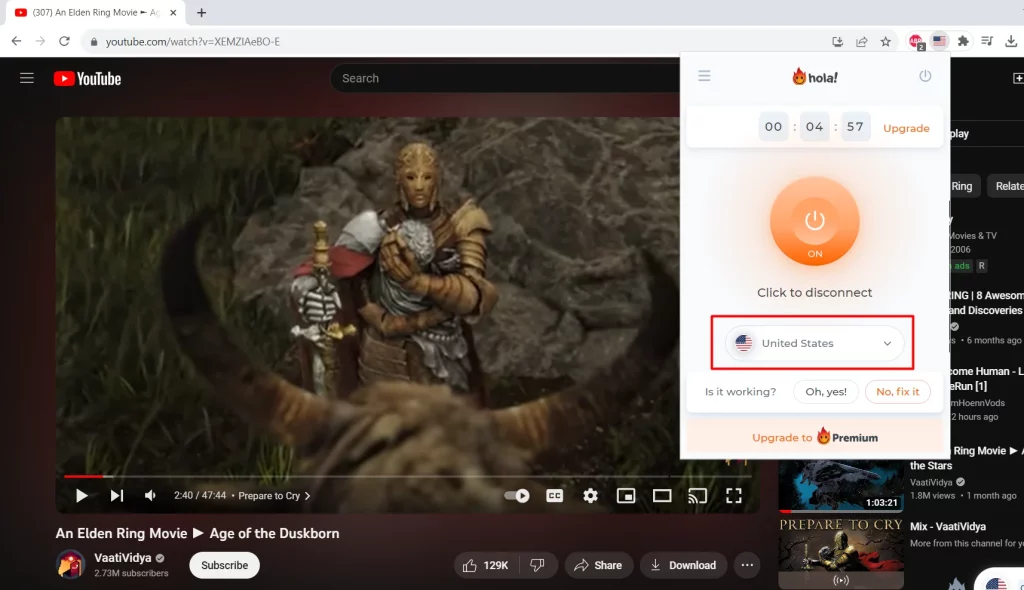This screenshot has height=590, width=1024.
Task: Cast the video using the cast icon
Action: pyautogui.click(x=698, y=495)
